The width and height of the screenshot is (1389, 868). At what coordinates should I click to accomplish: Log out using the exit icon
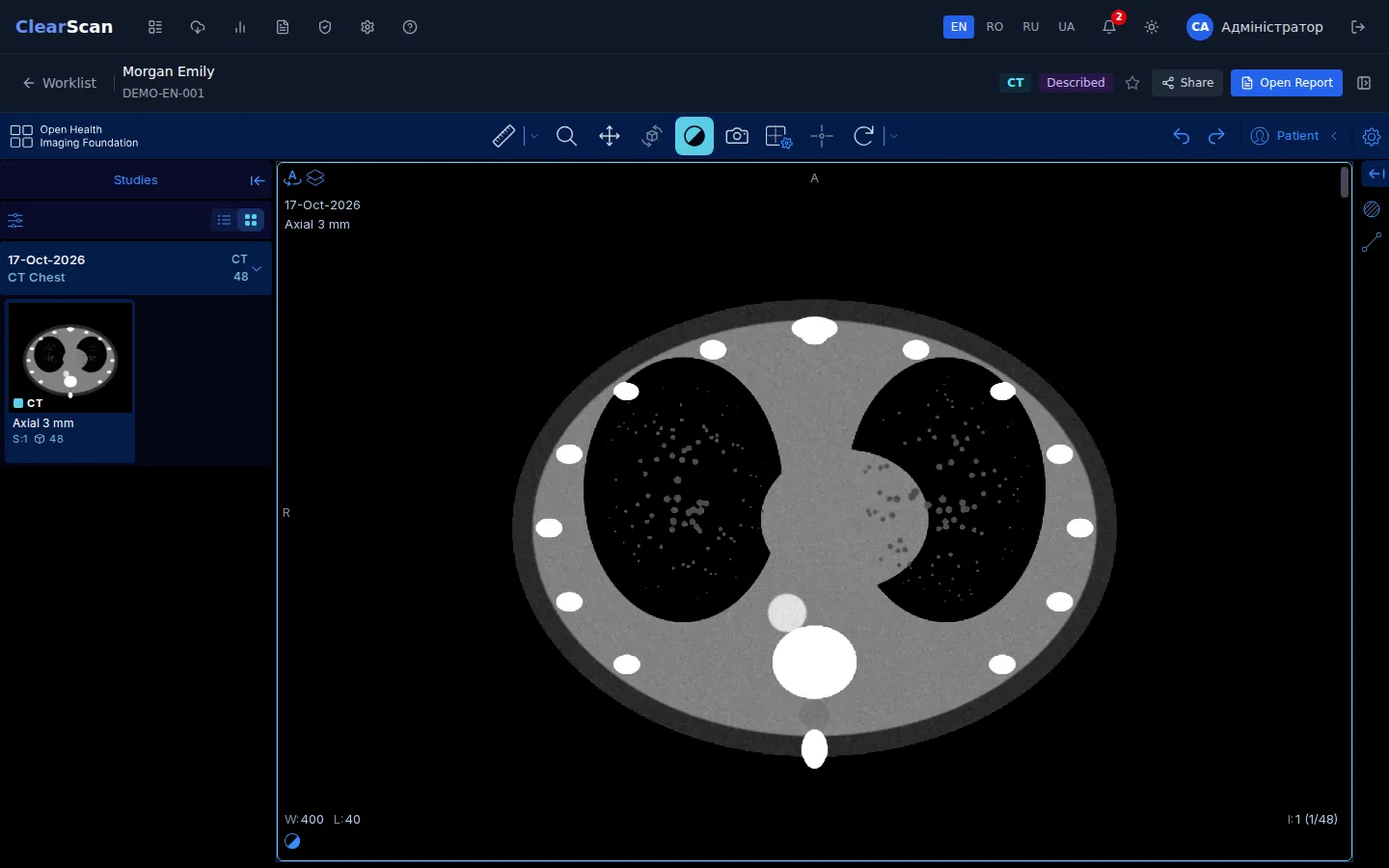[x=1358, y=27]
